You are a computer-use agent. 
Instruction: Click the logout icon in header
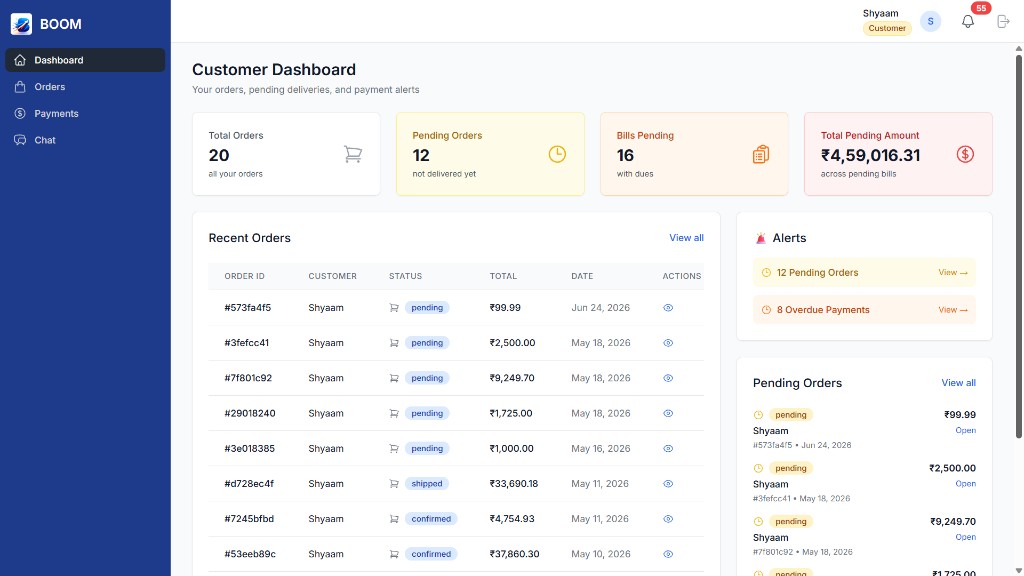click(x=1004, y=22)
